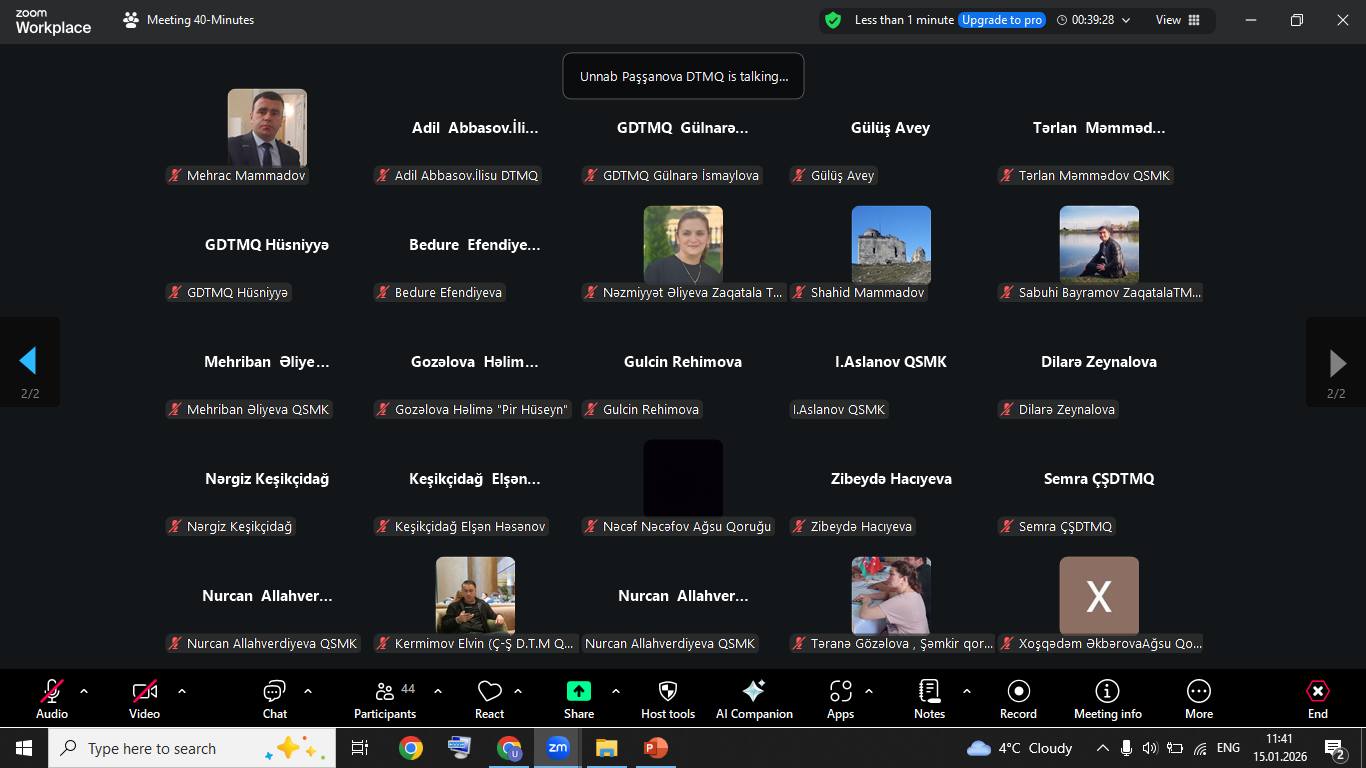Image resolution: width=1366 pixels, height=768 pixels.
Task: Open the Chat panel
Action: pyautogui.click(x=274, y=698)
